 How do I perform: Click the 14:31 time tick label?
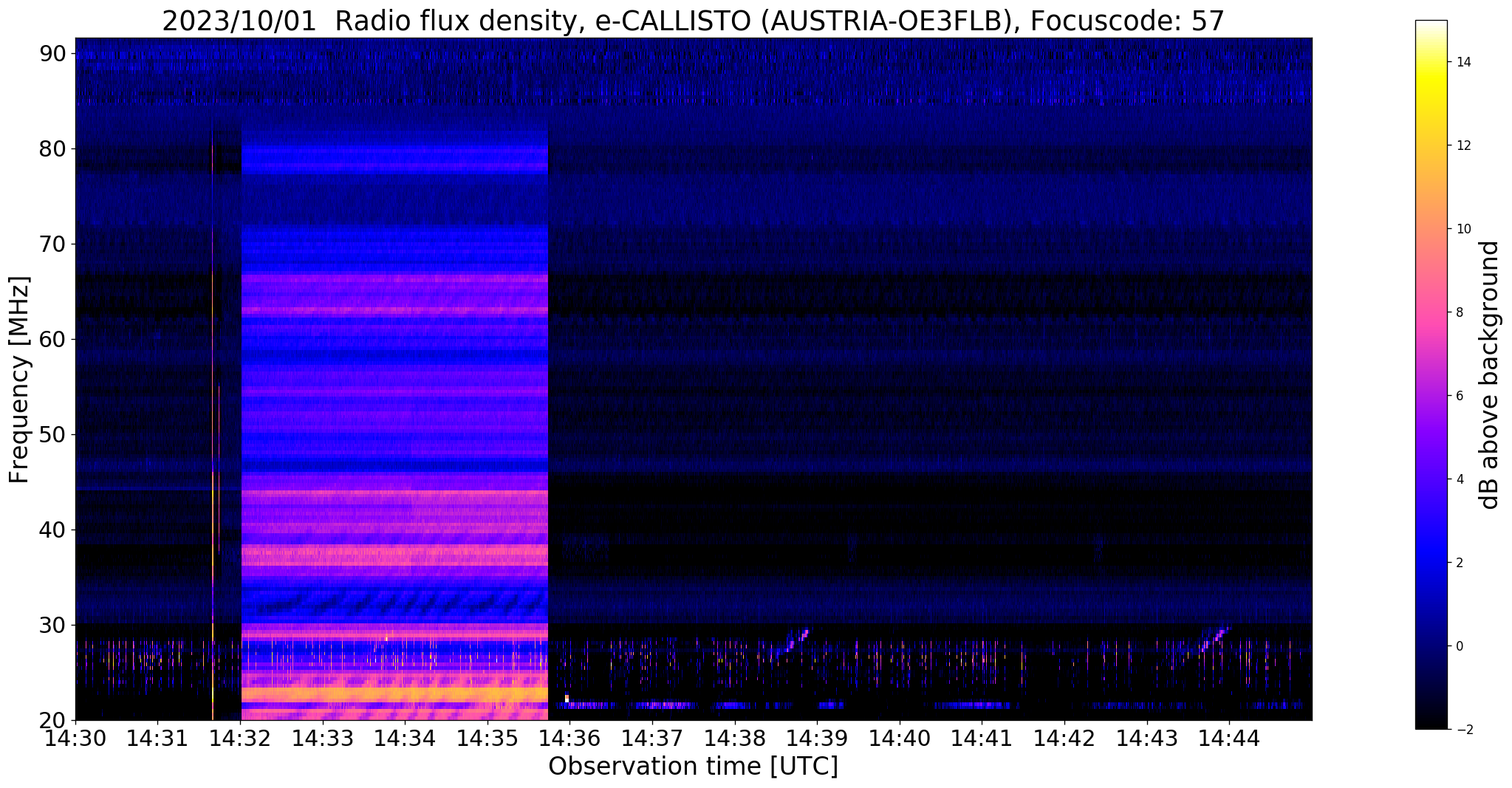157,738
